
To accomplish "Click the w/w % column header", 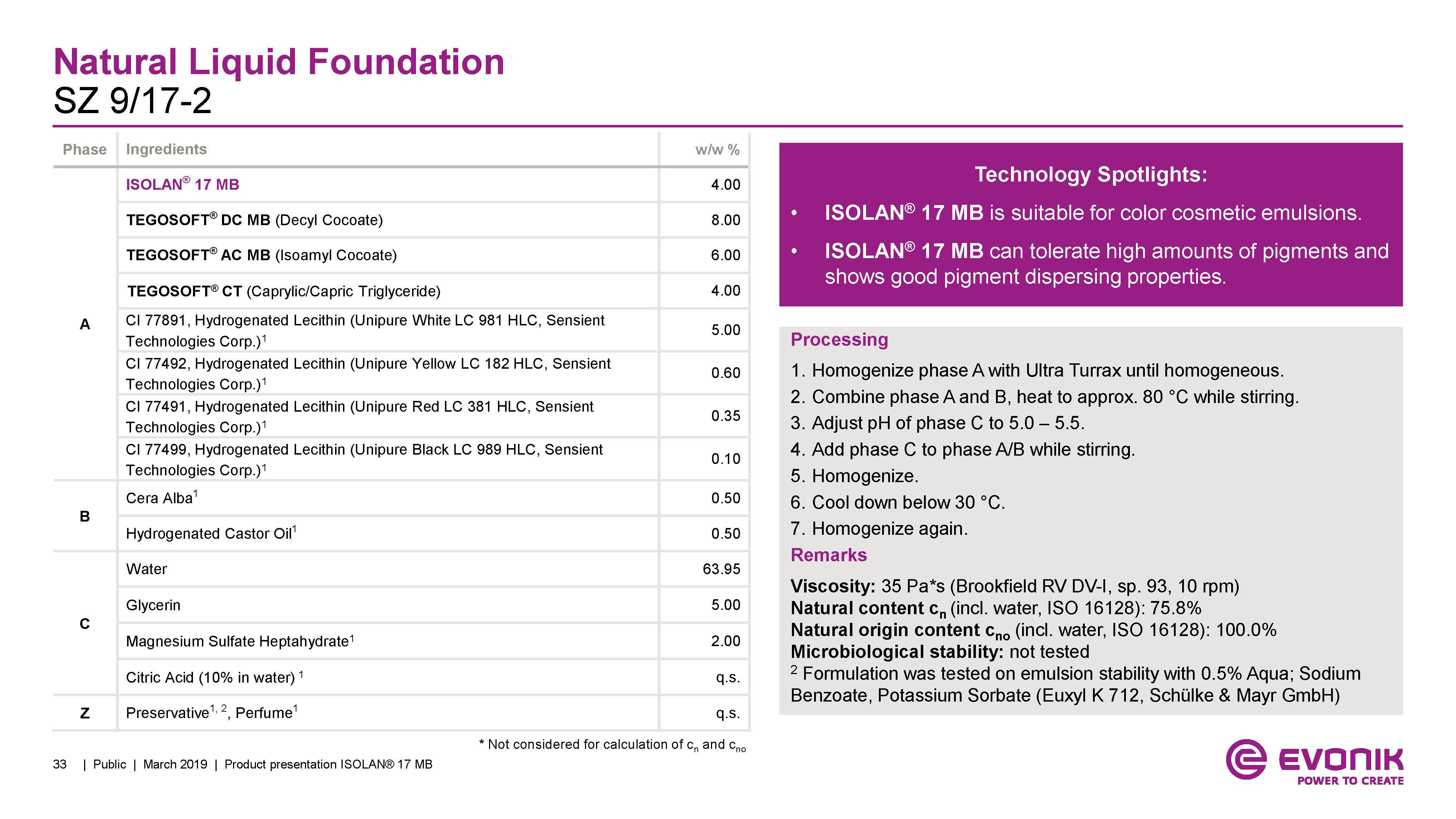I will tap(717, 150).
